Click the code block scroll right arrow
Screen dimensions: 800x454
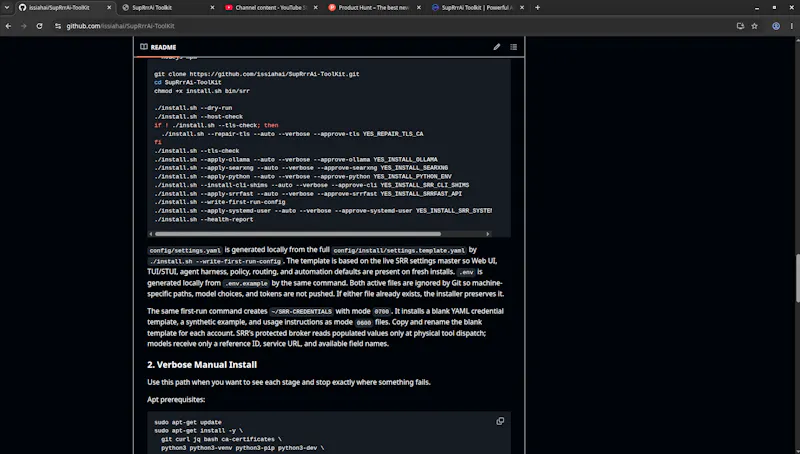coord(488,234)
